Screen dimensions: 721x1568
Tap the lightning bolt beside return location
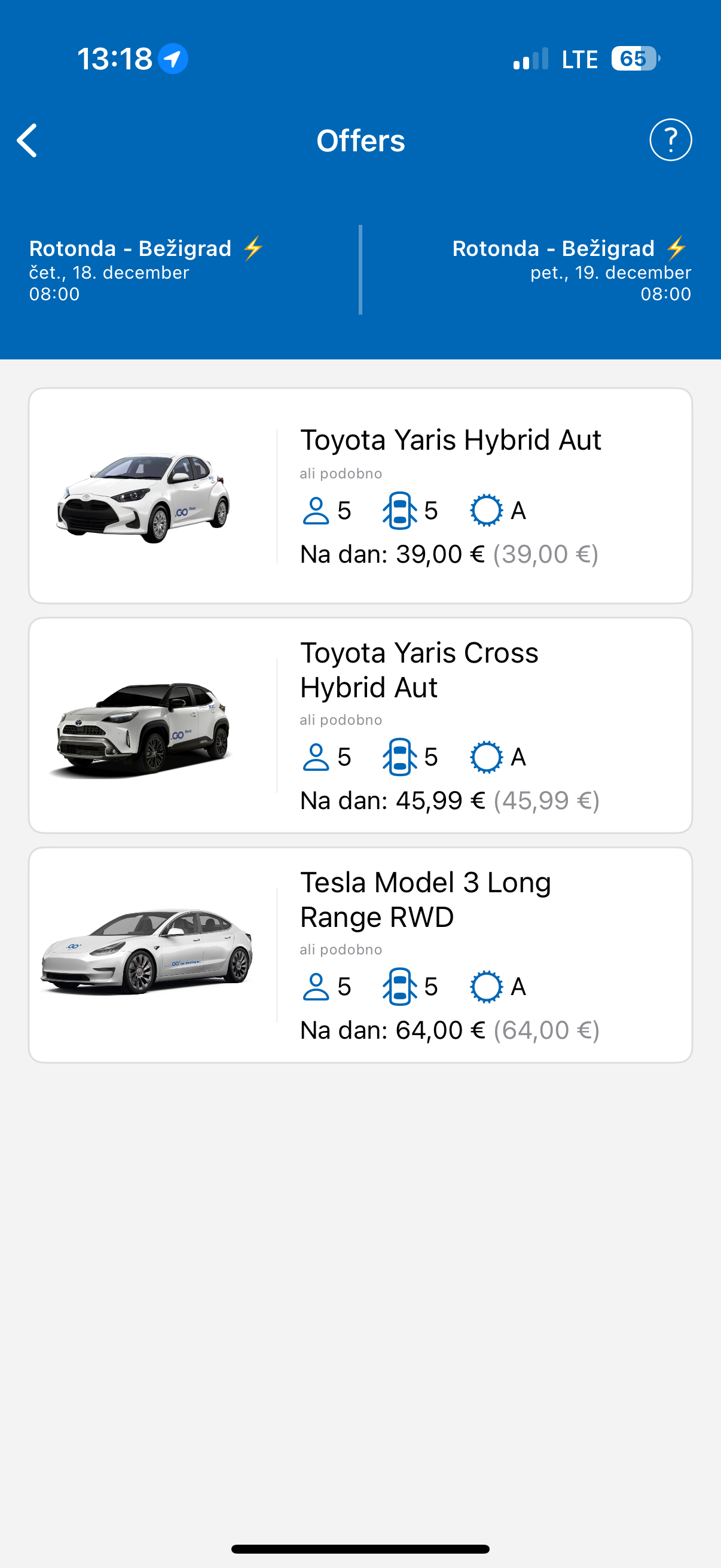(676, 248)
